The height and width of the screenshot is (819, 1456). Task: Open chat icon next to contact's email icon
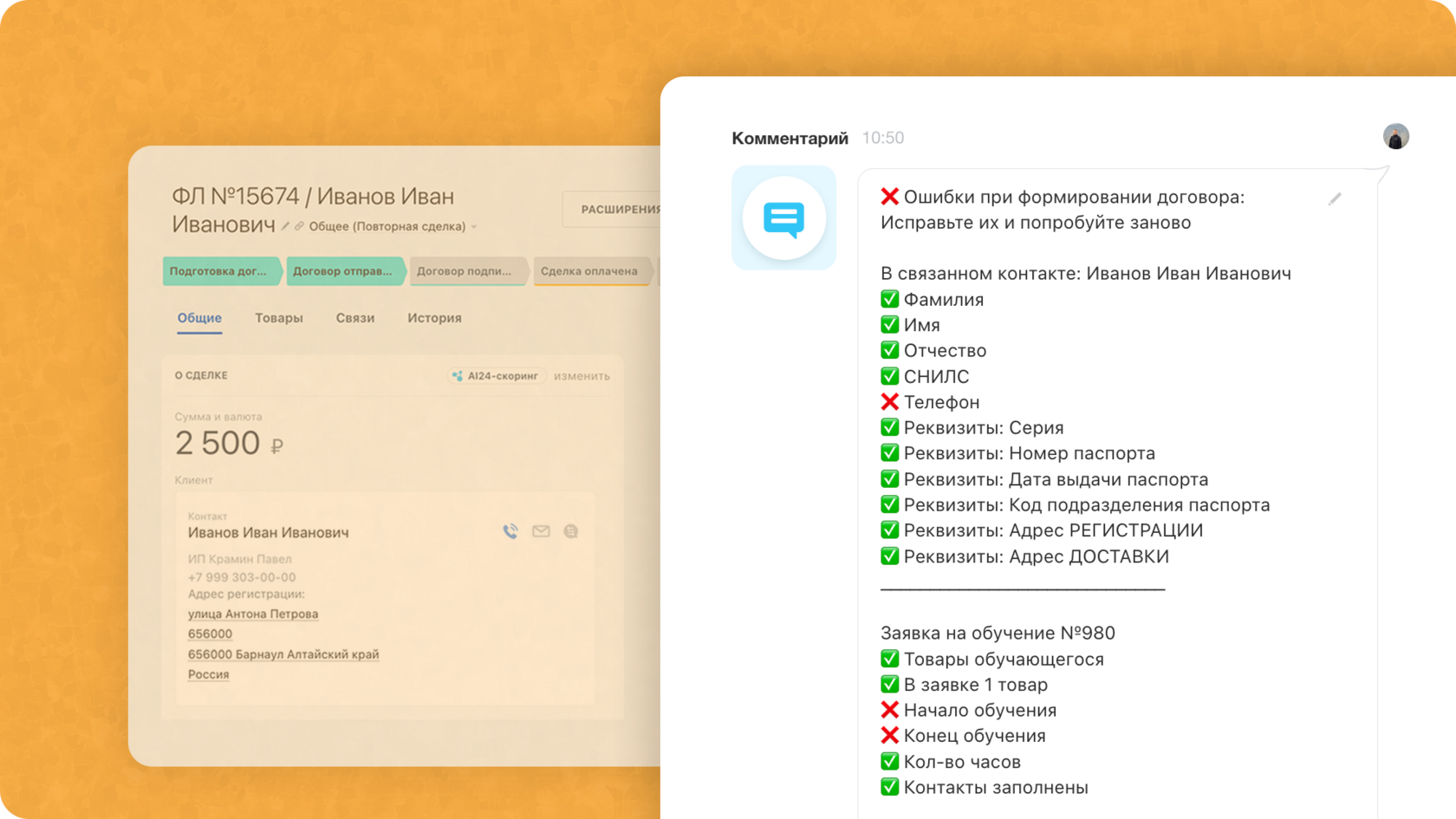point(570,531)
